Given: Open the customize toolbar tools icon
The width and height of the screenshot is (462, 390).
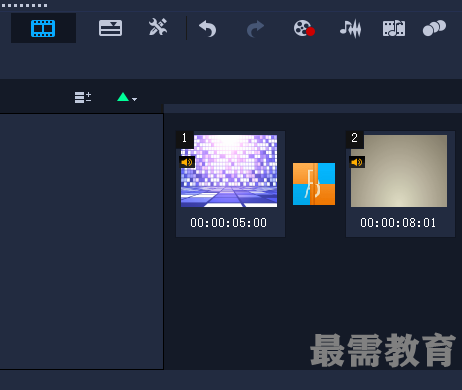Looking at the screenshot, I should click(x=158, y=27).
